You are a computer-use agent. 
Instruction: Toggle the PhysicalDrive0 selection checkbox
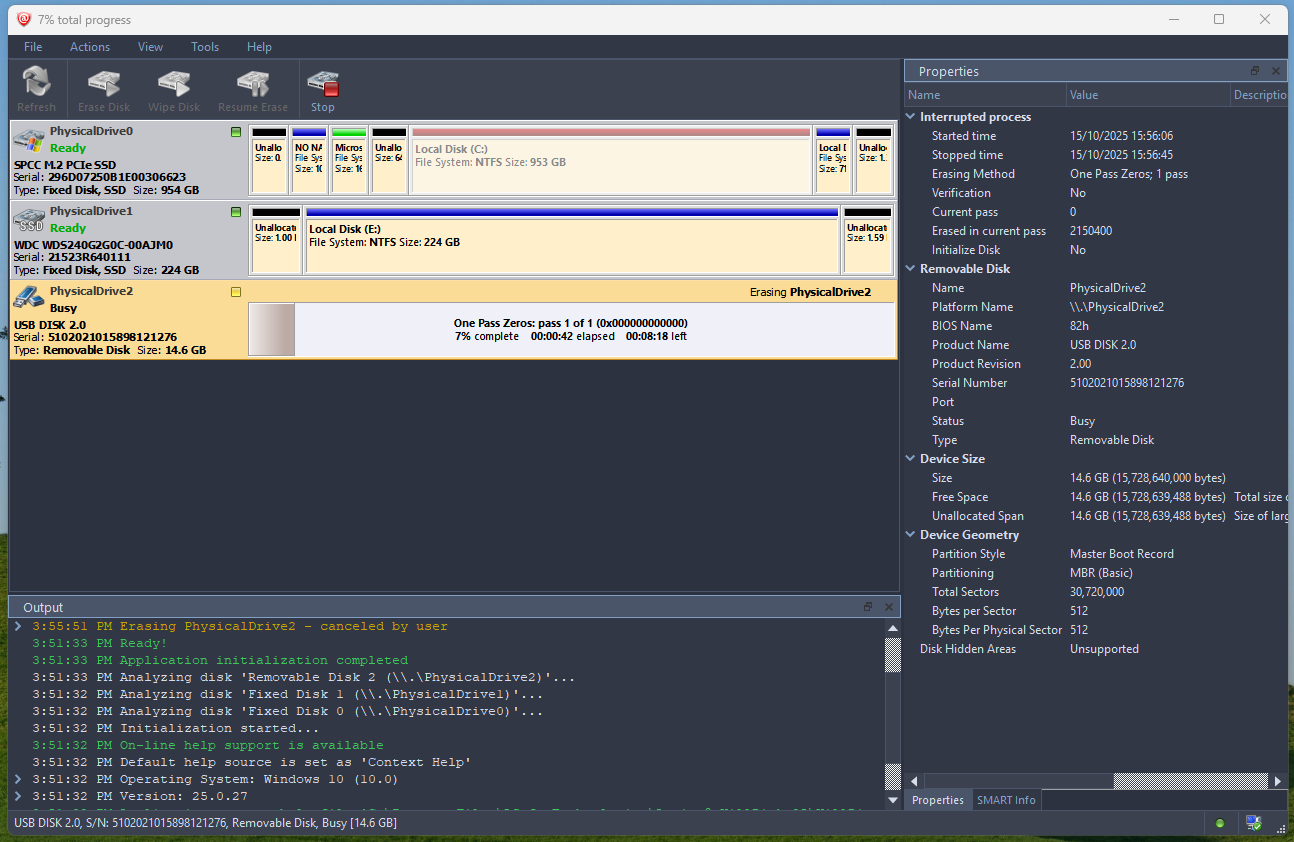pyautogui.click(x=236, y=132)
